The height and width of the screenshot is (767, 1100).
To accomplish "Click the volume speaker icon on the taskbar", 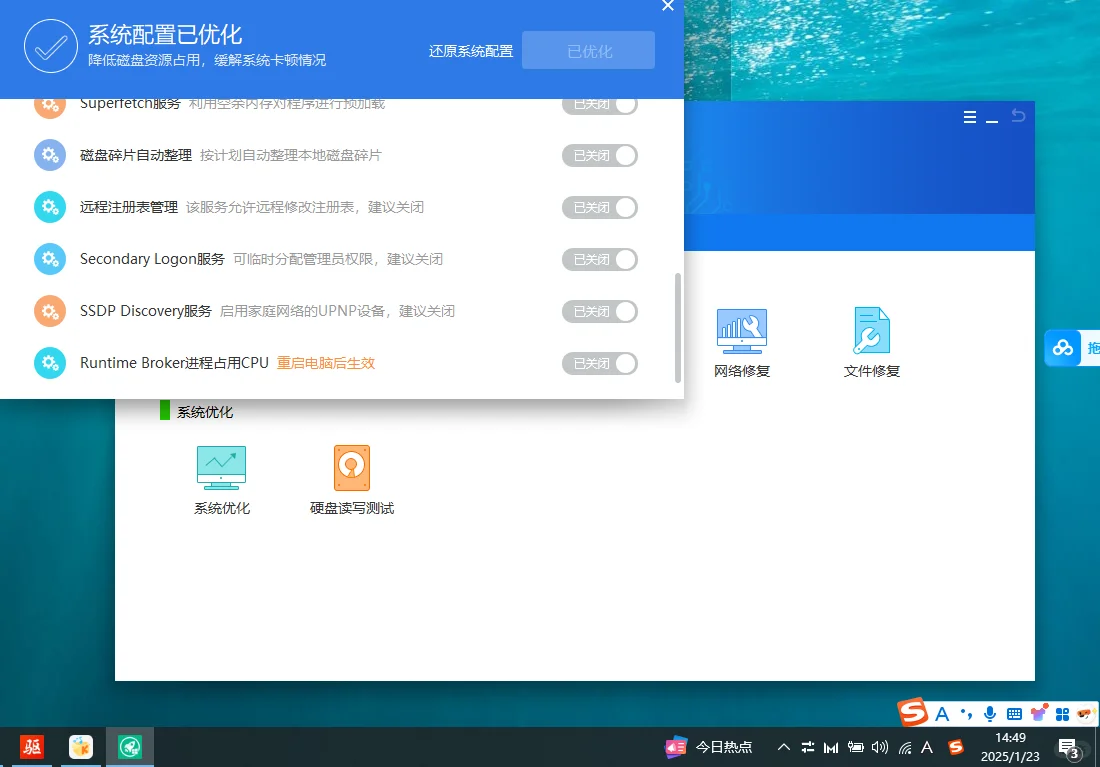I will click(x=879, y=747).
